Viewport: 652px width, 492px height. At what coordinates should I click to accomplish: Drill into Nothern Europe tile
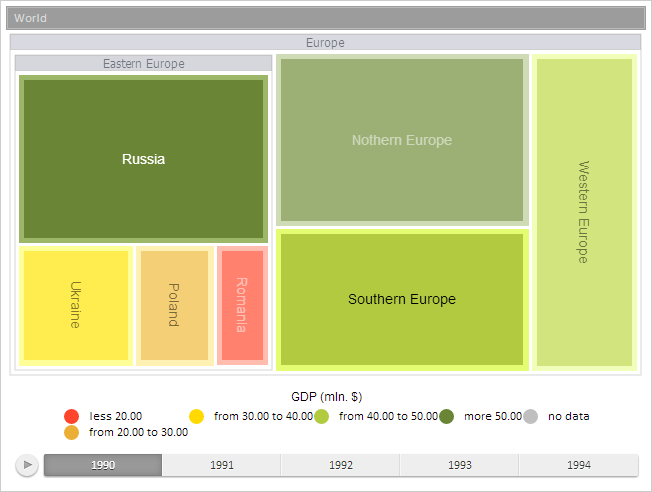(401, 140)
